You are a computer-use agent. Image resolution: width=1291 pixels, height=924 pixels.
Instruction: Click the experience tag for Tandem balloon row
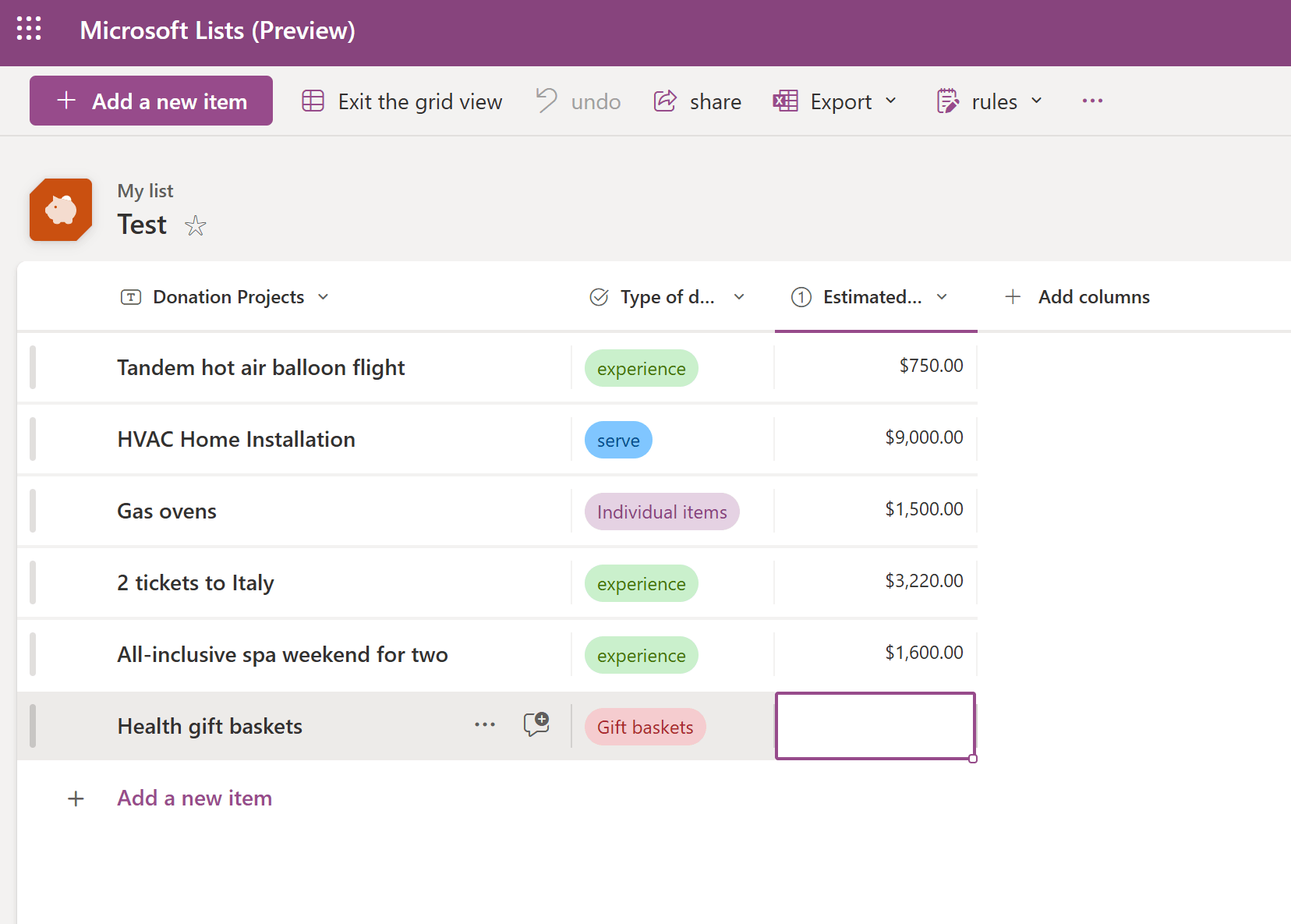tap(642, 368)
